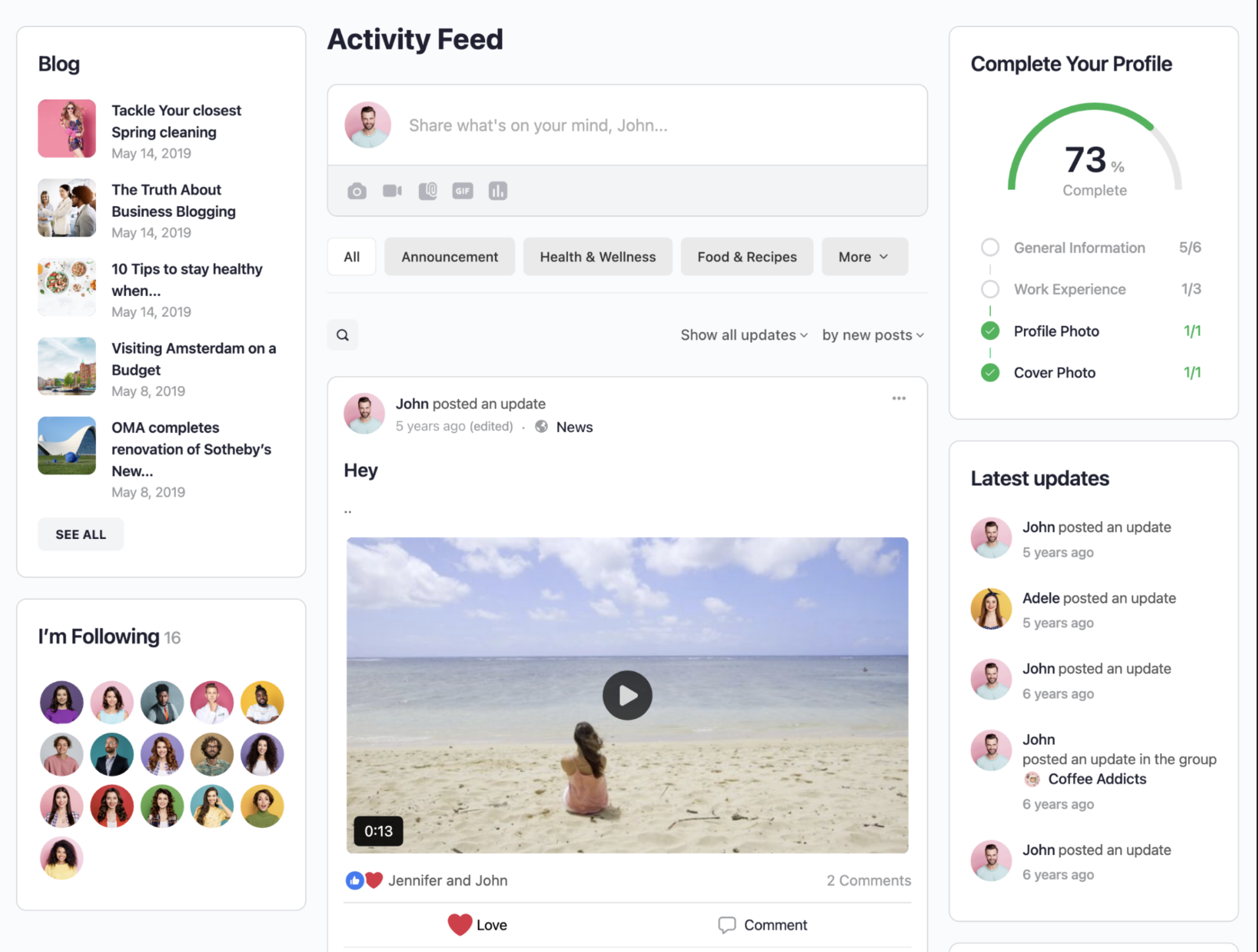Open the by new posts sort dropdown
The image size is (1258, 952).
pos(872,336)
